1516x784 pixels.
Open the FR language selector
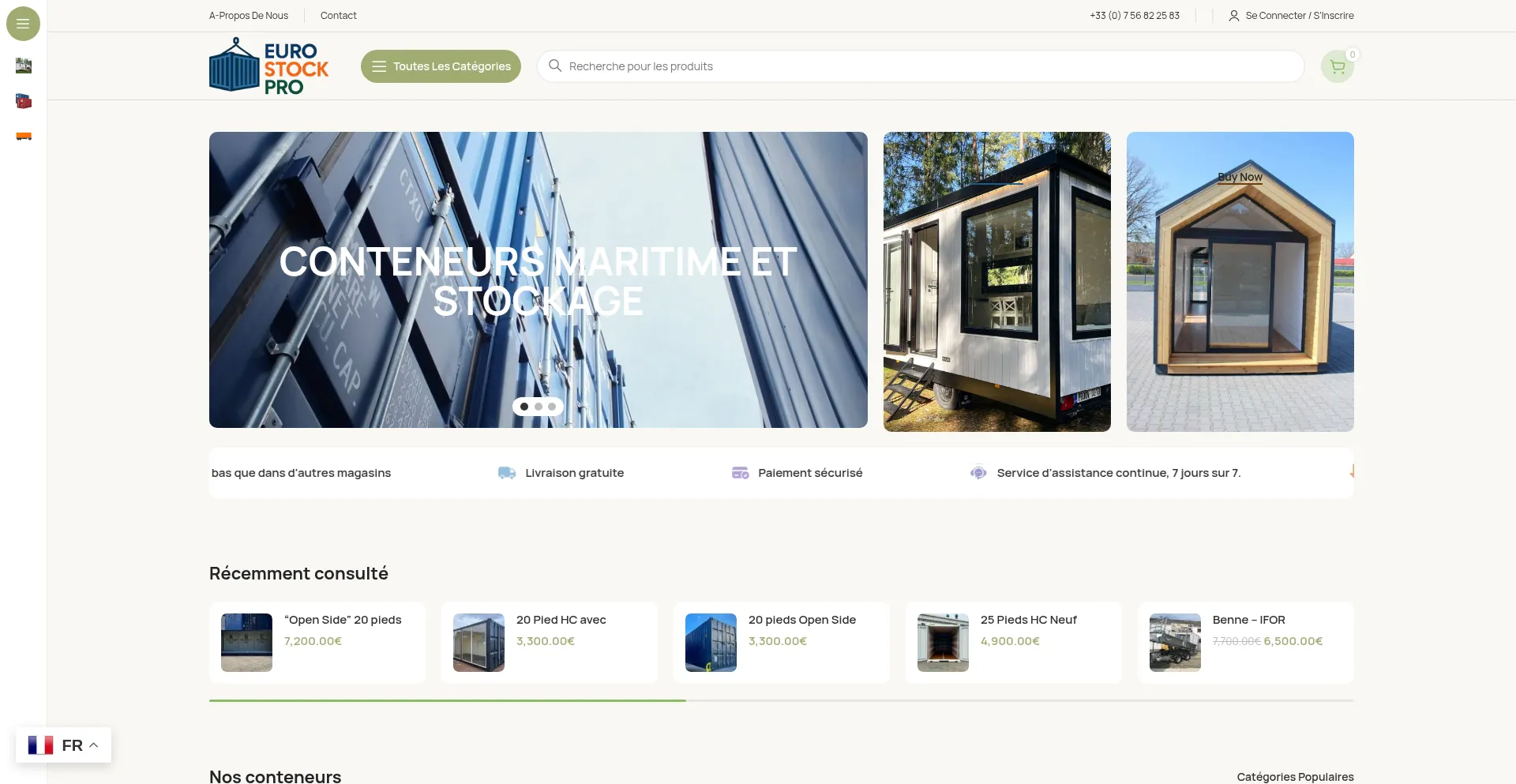tap(63, 745)
